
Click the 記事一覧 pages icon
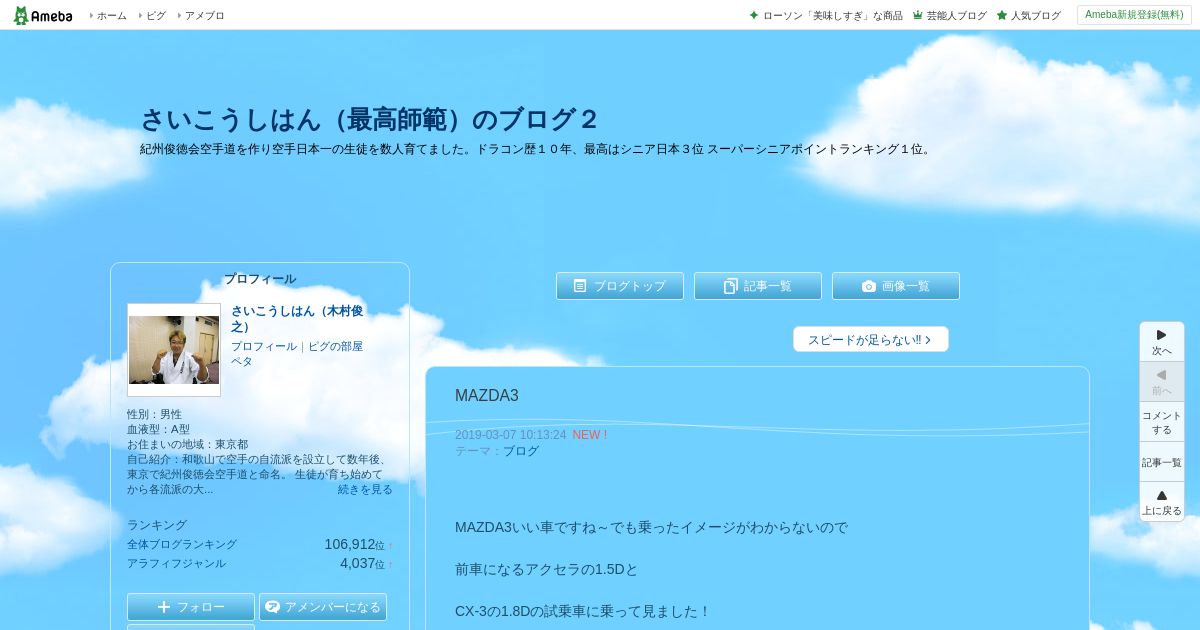click(731, 286)
